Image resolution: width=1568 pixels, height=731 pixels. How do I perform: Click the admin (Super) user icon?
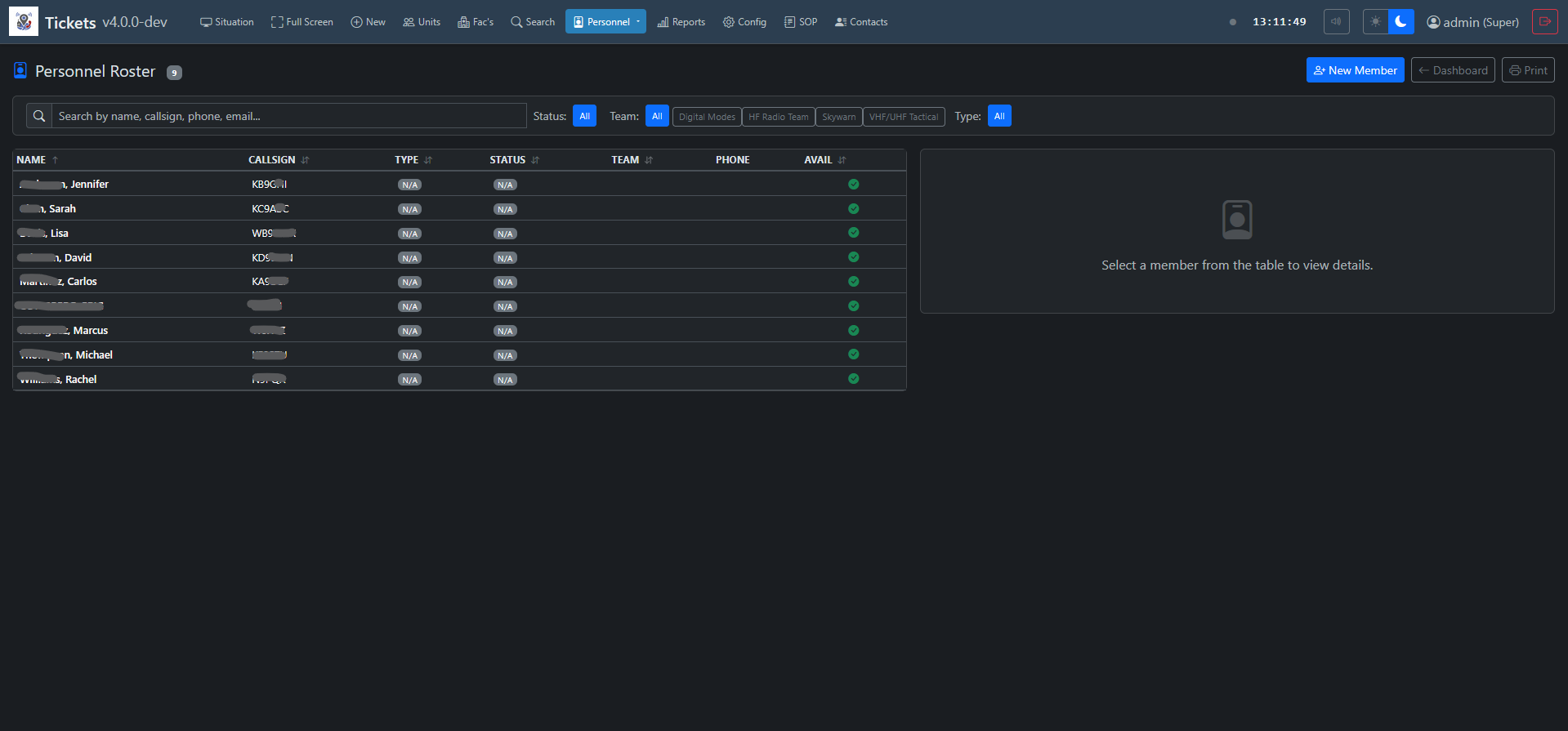click(1433, 22)
